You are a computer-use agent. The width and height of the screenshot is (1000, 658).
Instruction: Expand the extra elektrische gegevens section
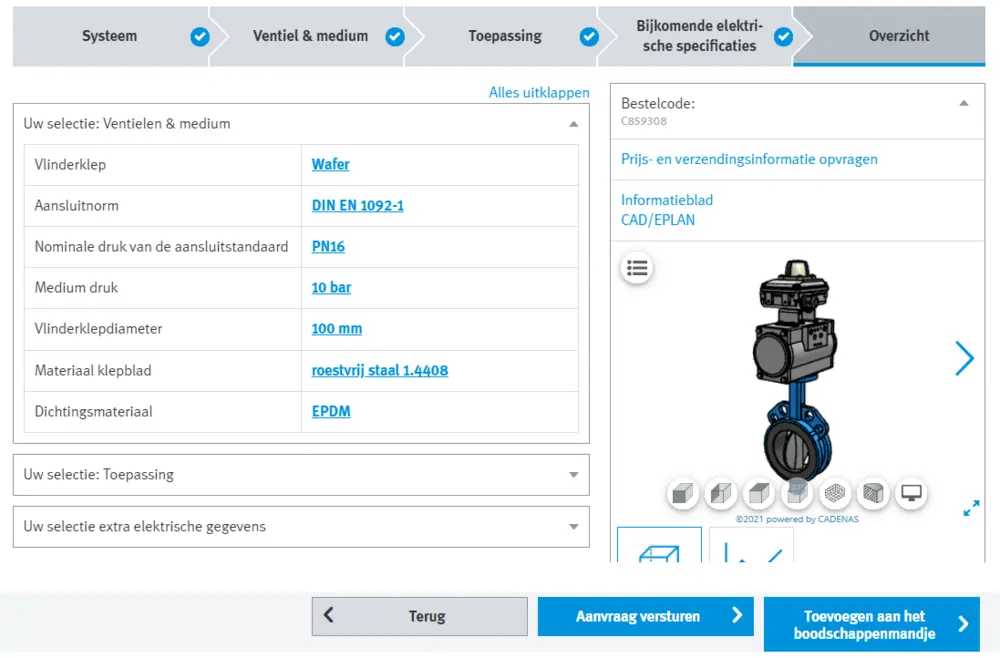pyautogui.click(x=573, y=527)
